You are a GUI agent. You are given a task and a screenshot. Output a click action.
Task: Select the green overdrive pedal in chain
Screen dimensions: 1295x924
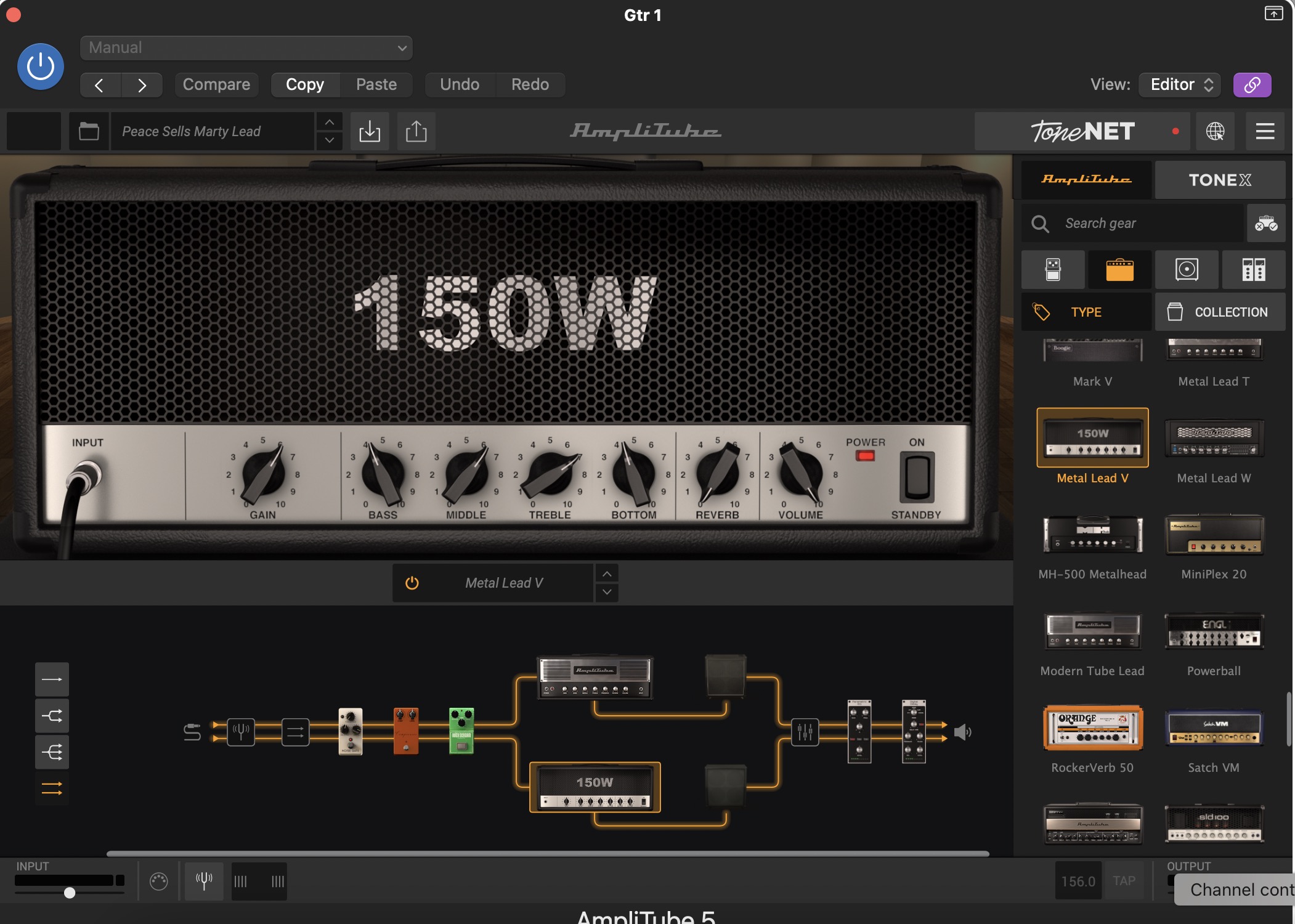tap(461, 731)
